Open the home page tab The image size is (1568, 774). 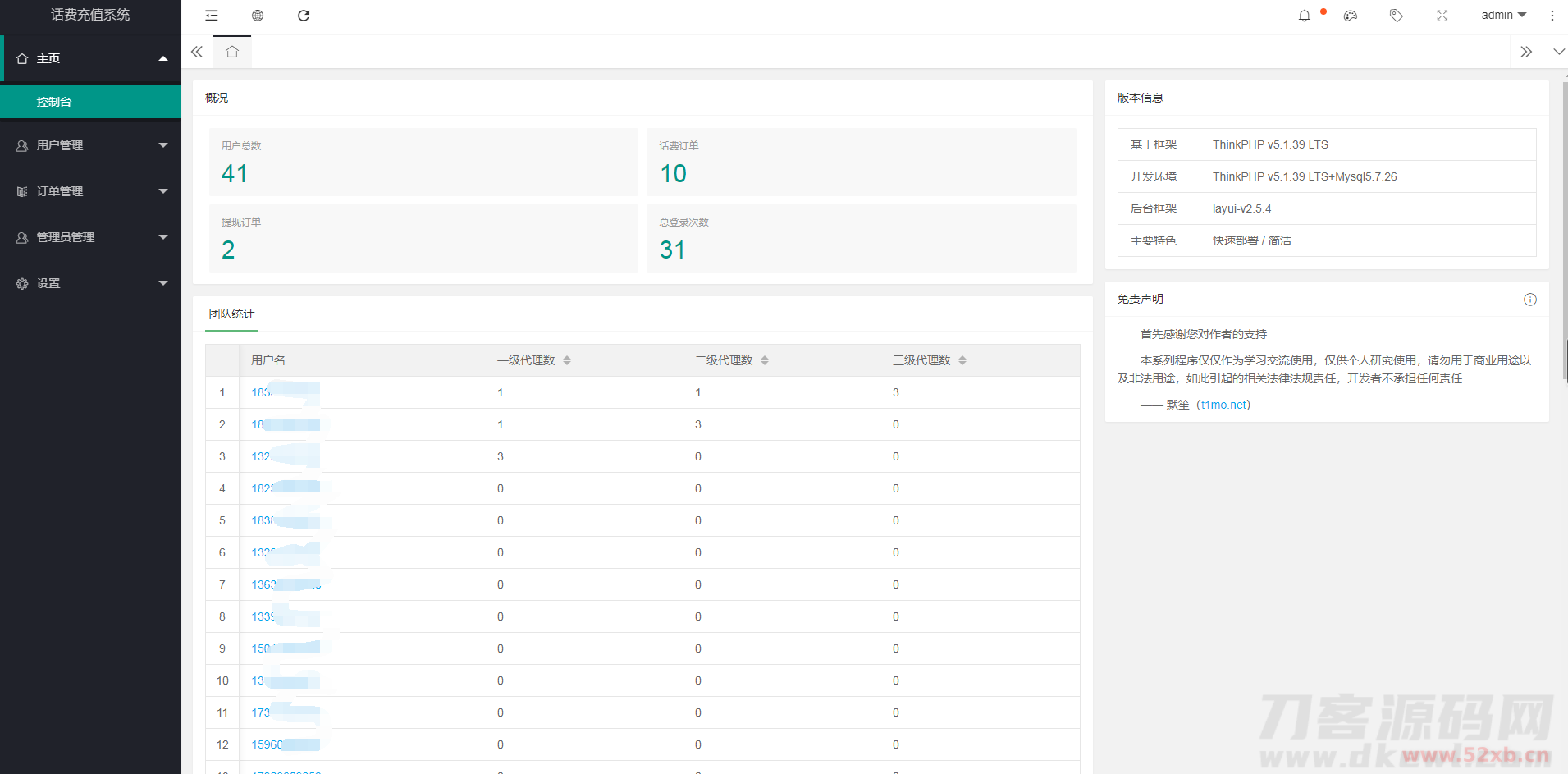coord(232,52)
